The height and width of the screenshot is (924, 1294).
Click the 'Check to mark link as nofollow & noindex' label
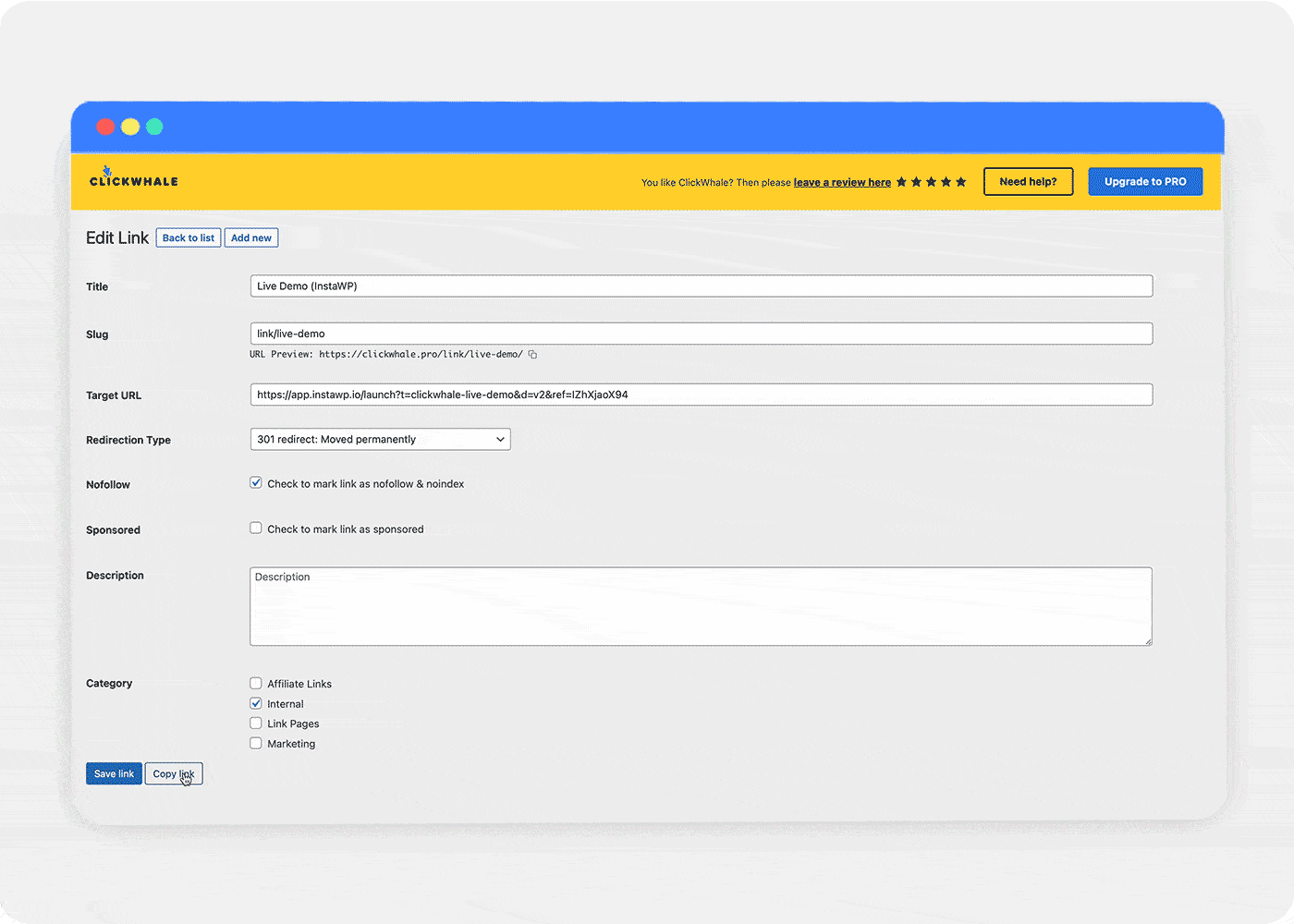366,483
